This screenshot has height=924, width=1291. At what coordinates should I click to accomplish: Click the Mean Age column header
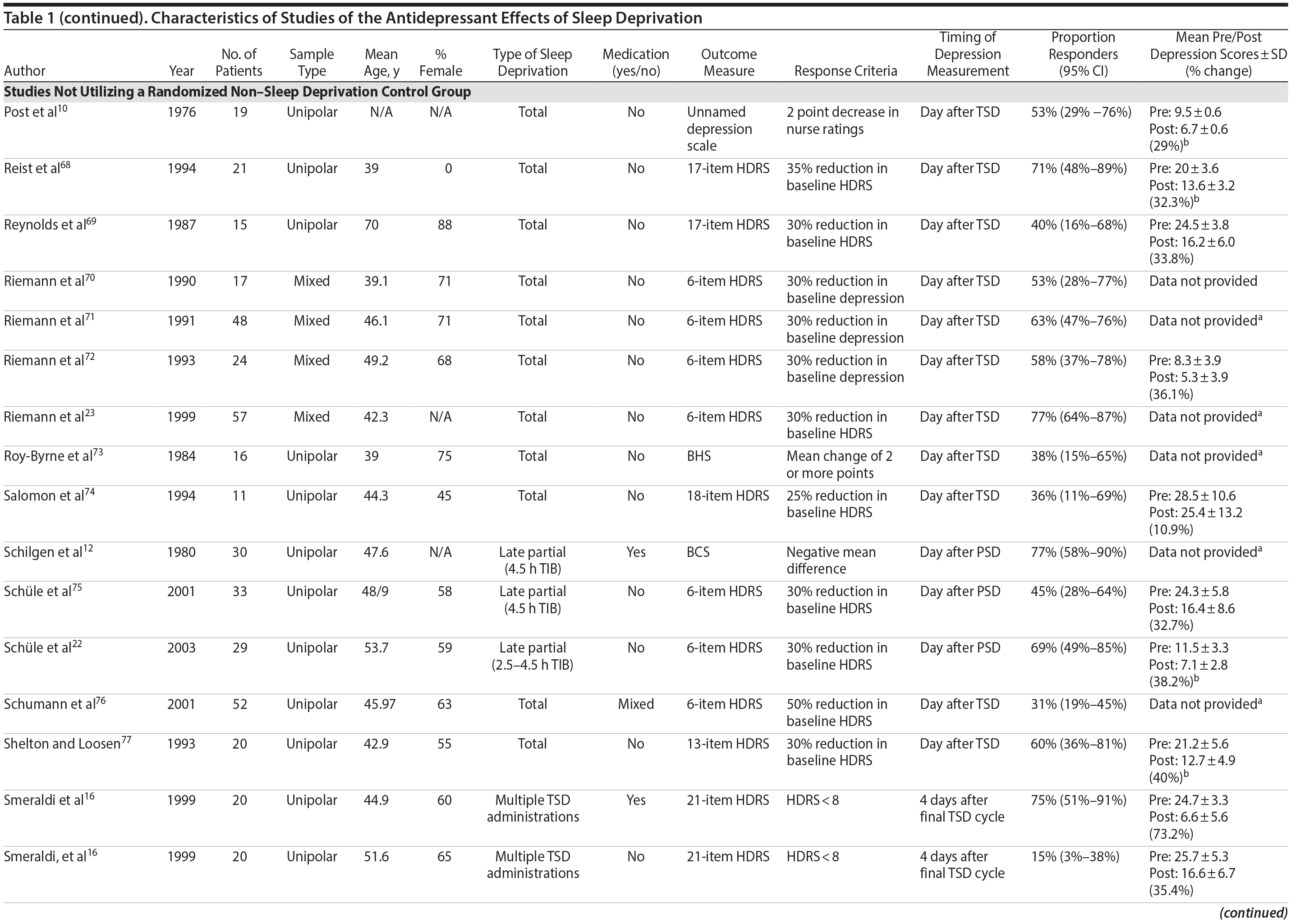[381, 63]
